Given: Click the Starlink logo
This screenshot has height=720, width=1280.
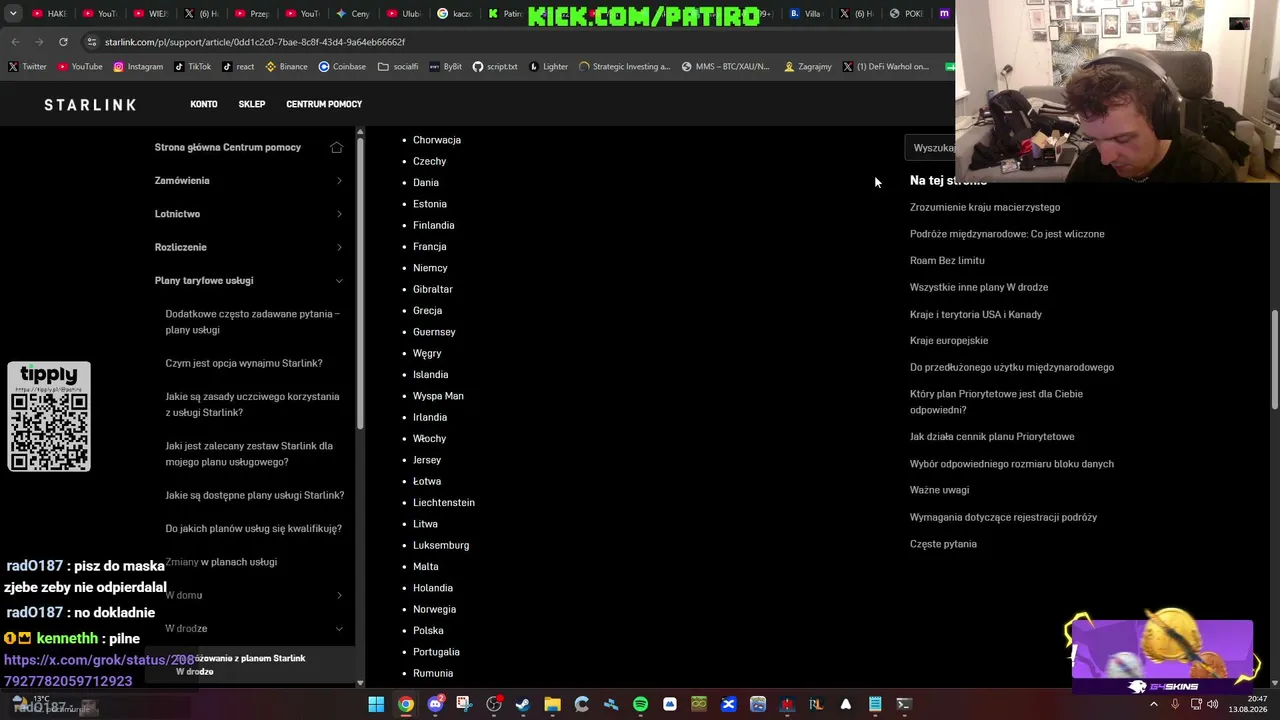Looking at the screenshot, I should click(90, 104).
